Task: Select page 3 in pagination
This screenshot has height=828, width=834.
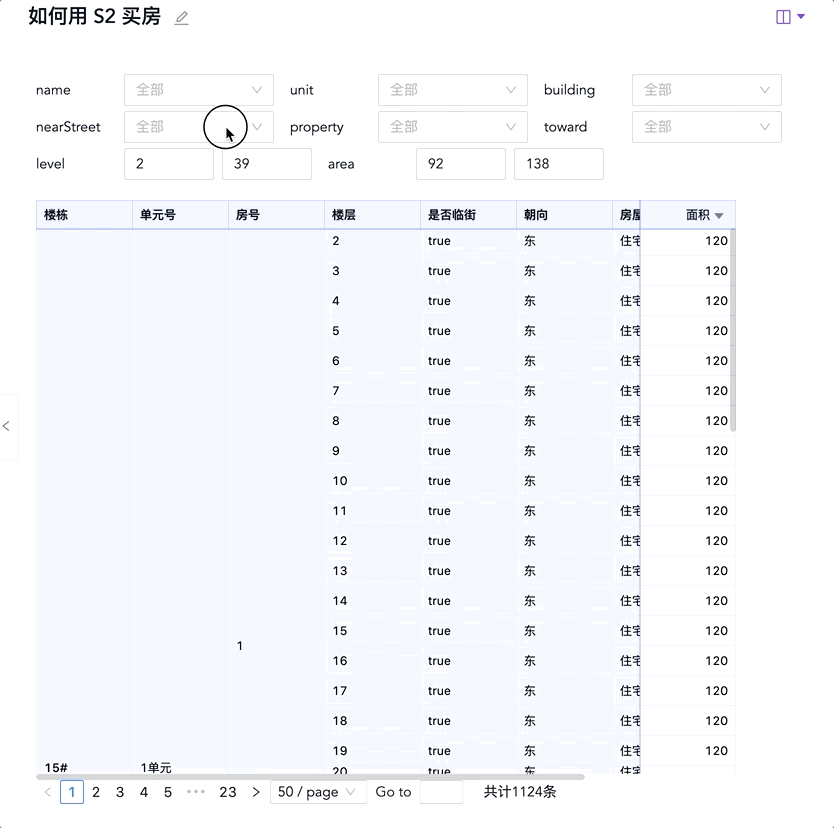Action: [120, 792]
